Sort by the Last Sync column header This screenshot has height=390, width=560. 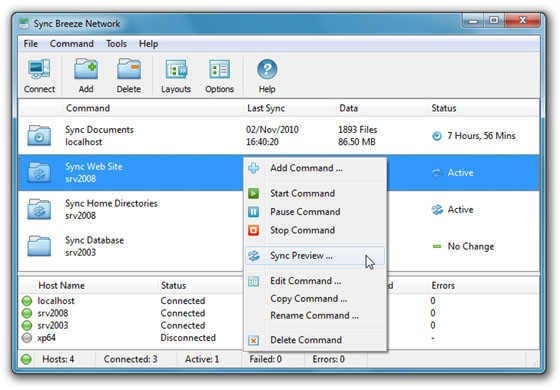coord(289,108)
